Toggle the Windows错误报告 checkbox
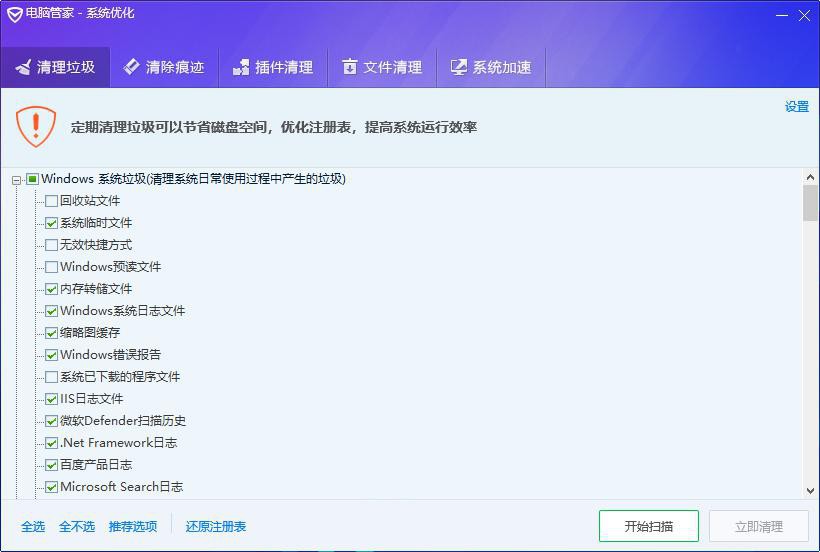This screenshot has height=552, width=820. (x=51, y=355)
